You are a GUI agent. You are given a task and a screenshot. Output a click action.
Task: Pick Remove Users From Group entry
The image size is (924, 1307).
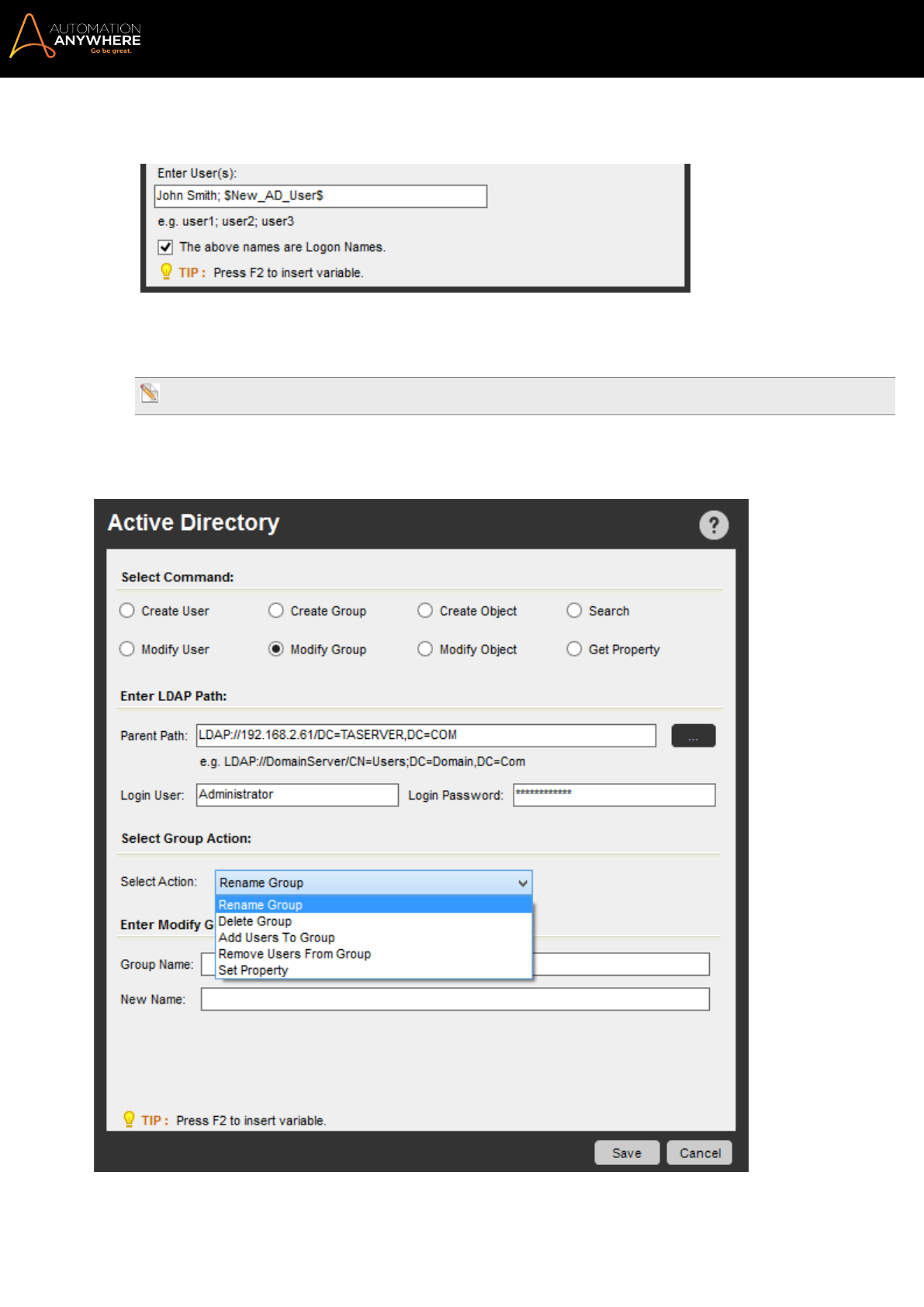[x=295, y=954]
